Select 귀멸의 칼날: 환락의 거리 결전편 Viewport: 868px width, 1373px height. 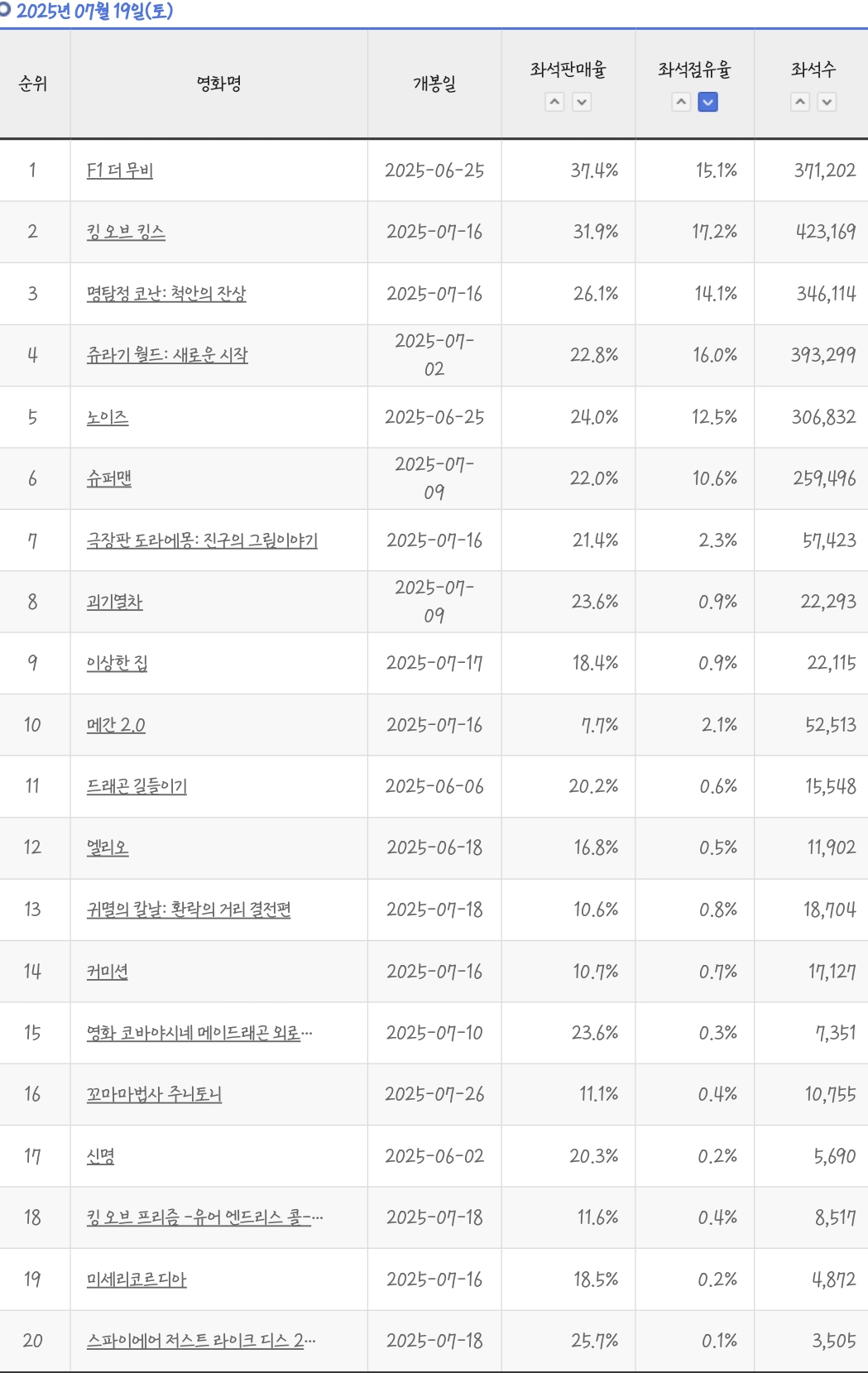(x=189, y=910)
